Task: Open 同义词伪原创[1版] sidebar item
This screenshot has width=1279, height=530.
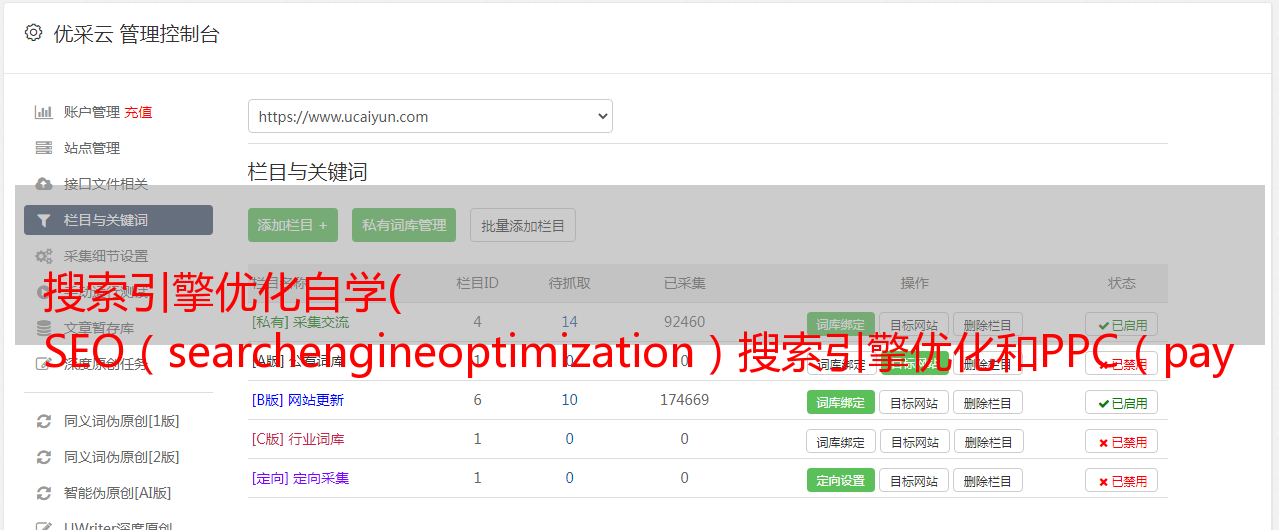Action: click(122, 421)
